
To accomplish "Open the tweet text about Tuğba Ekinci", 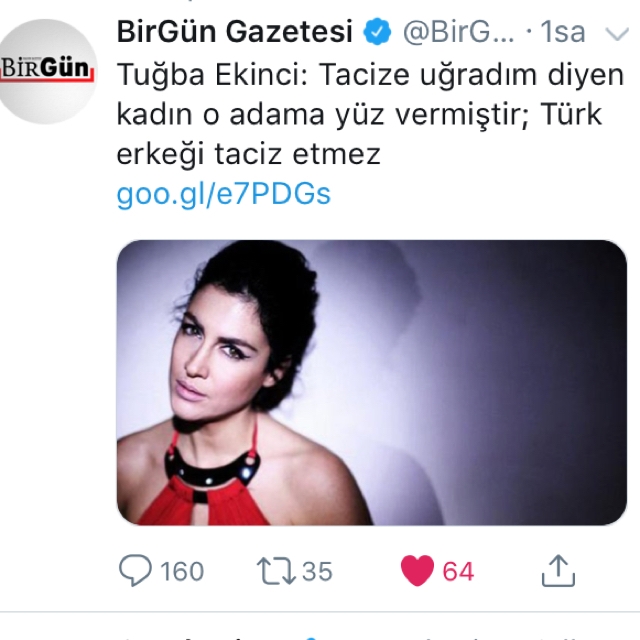I will [x=370, y=114].
